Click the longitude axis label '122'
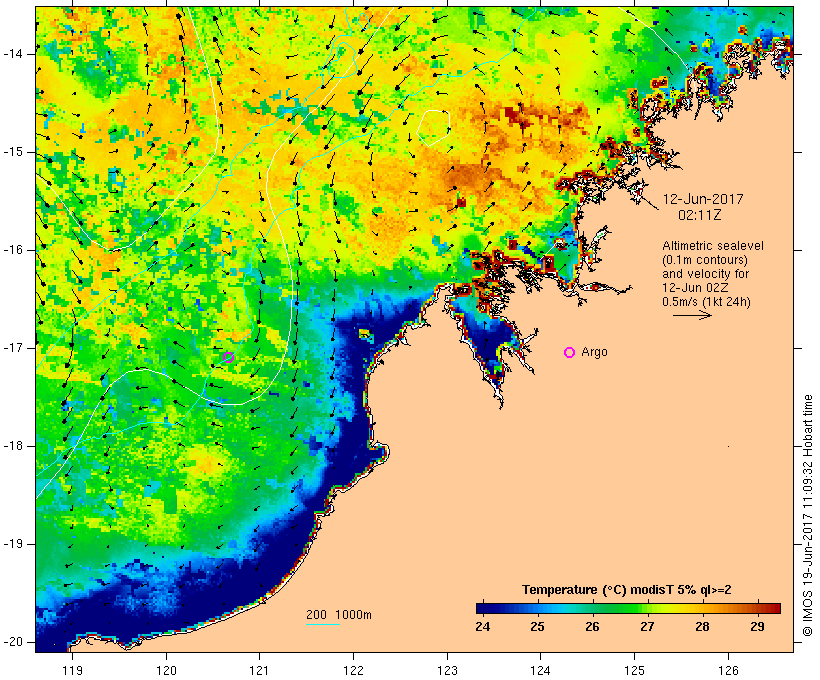 (354, 671)
